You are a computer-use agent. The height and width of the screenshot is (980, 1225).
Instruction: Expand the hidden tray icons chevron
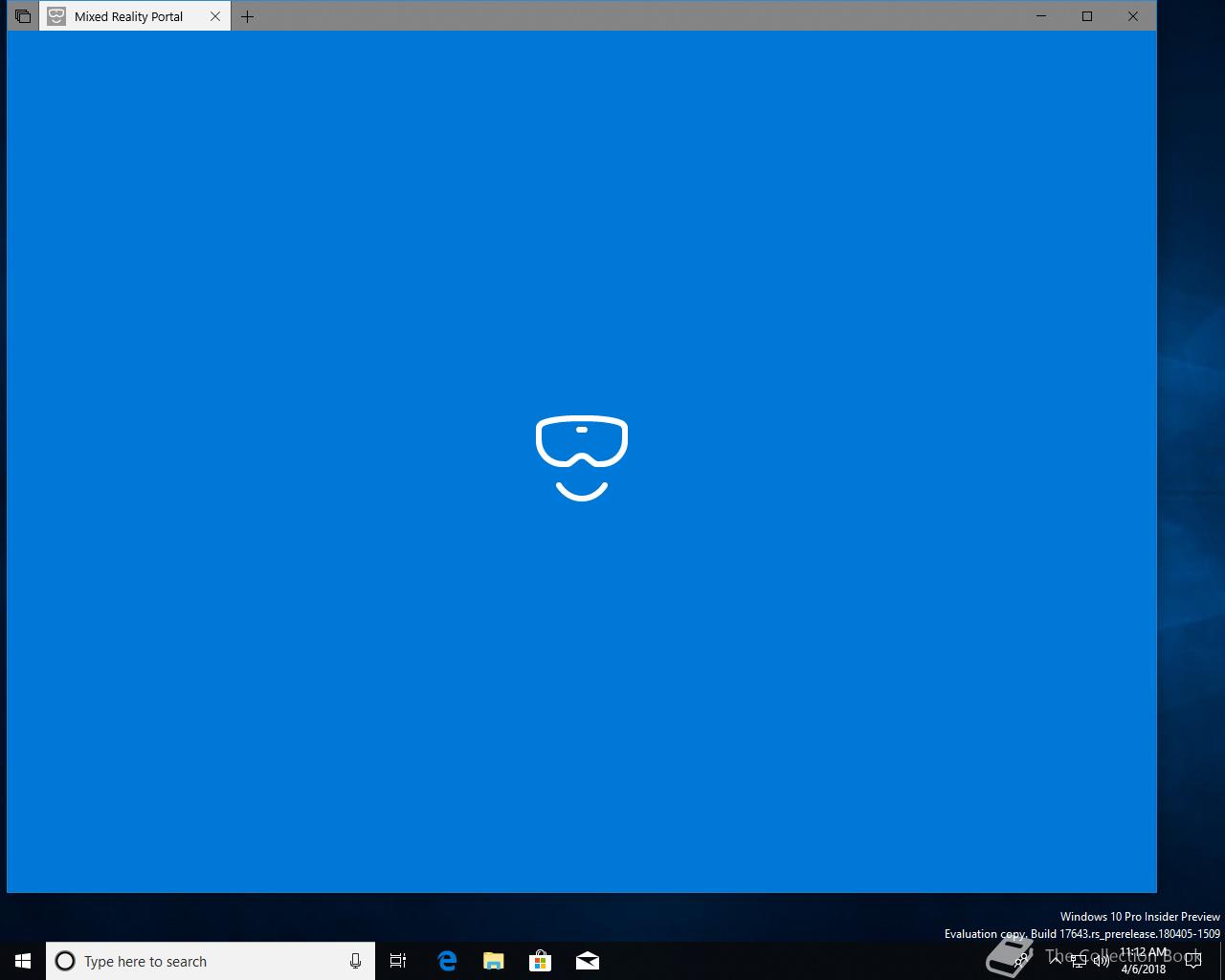click(1056, 961)
